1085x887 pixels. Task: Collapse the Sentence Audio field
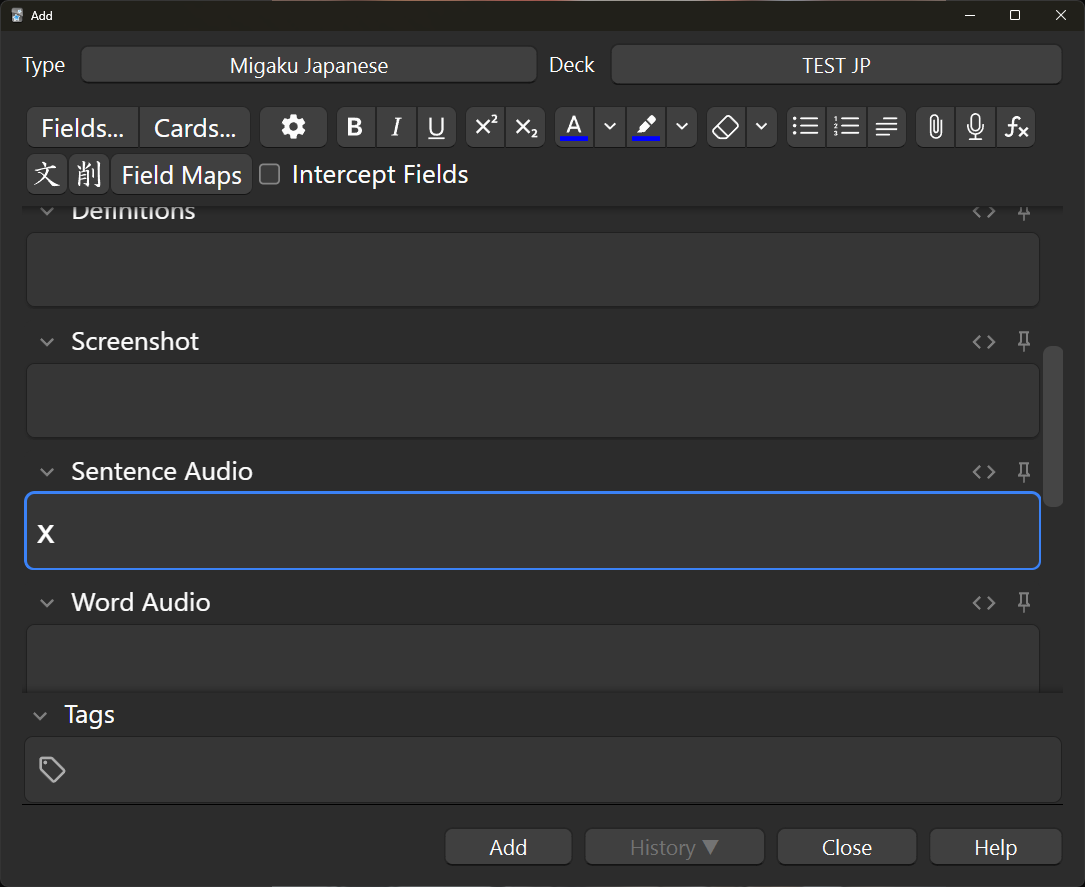coord(46,472)
